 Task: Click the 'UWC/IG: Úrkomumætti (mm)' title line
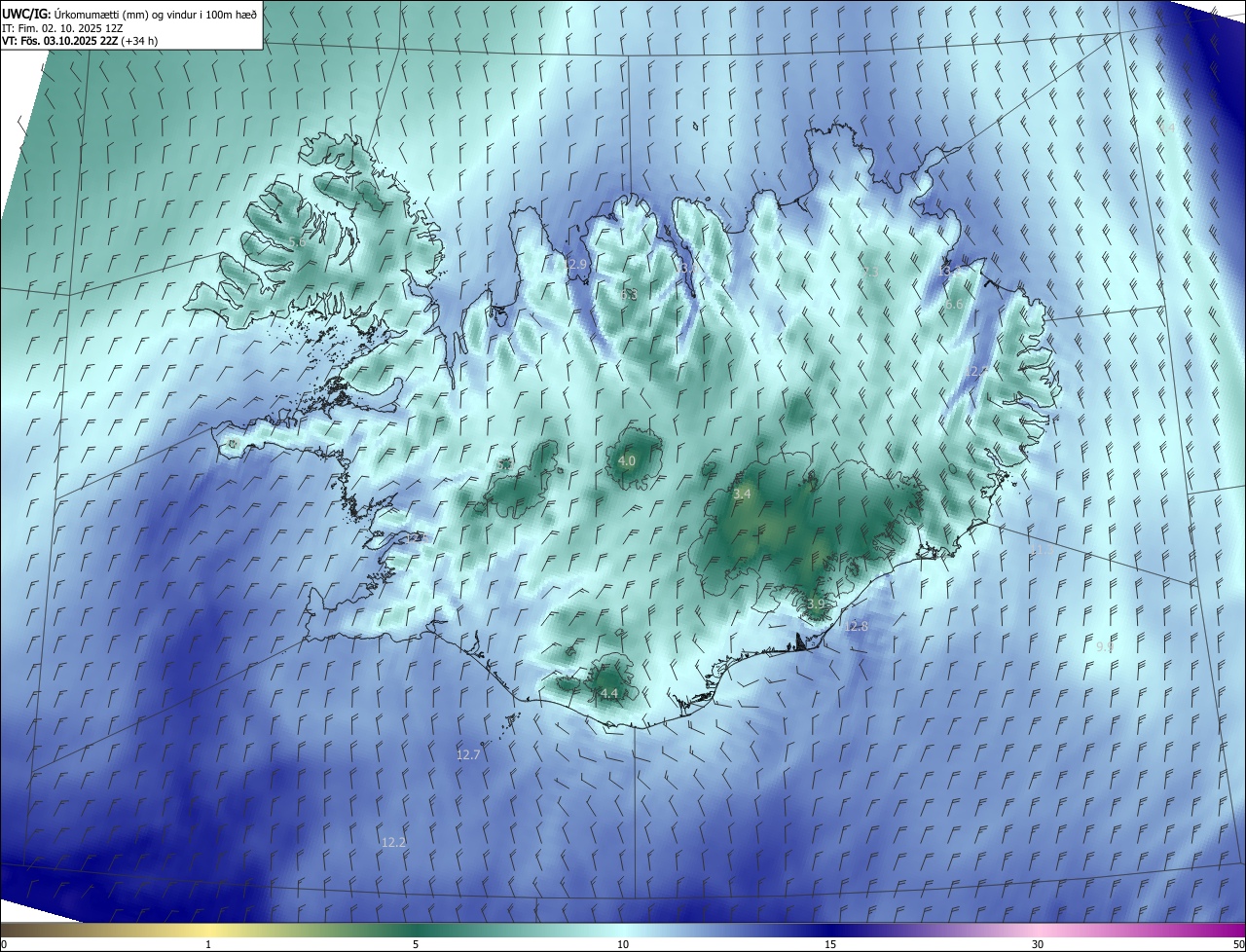pos(130,14)
